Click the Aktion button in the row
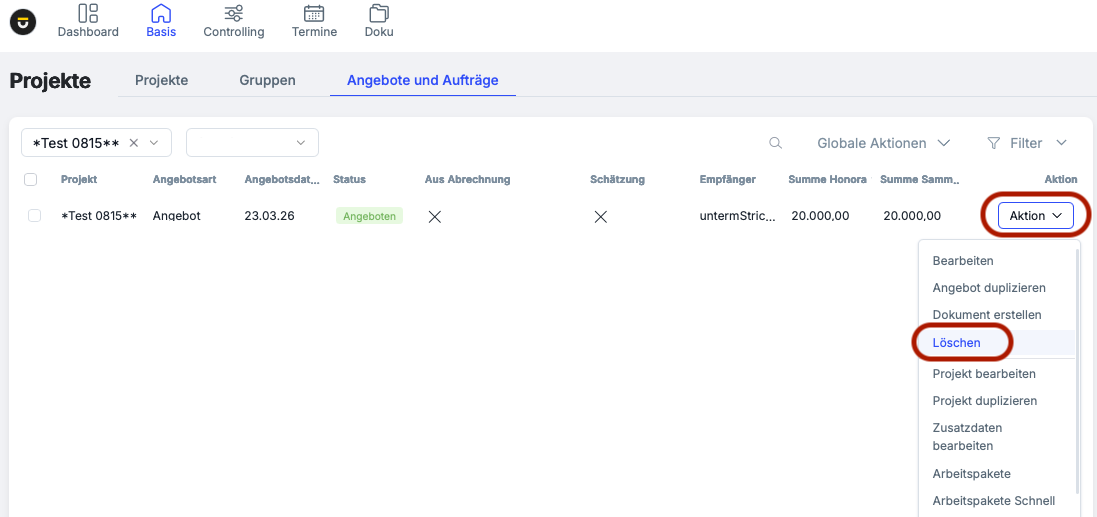1097x517 pixels. 1035,216
